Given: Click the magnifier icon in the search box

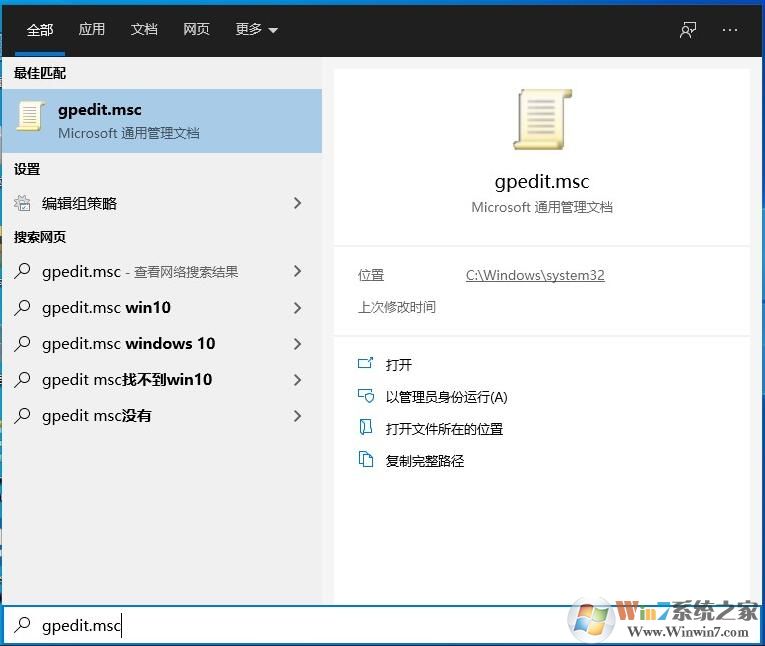Looking at the screenshot, I should pyautogui.click(x=22, y=625).
